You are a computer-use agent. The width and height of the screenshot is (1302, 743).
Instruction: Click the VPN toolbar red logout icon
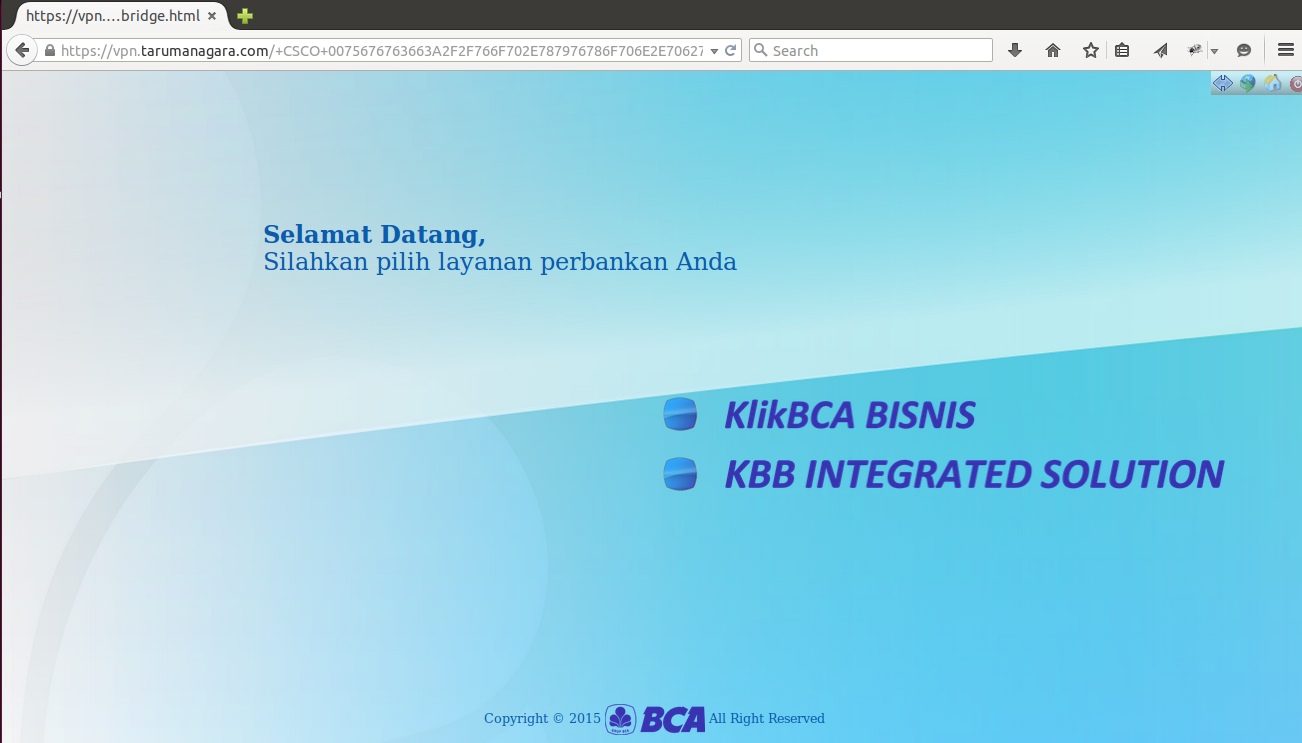click(1295, 84)
